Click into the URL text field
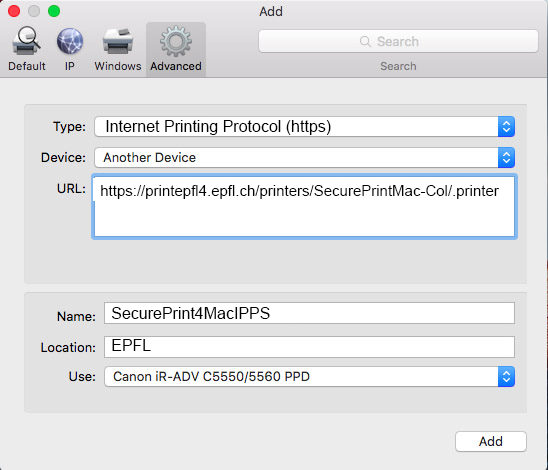548x470 pixels. tap(304, 207)
